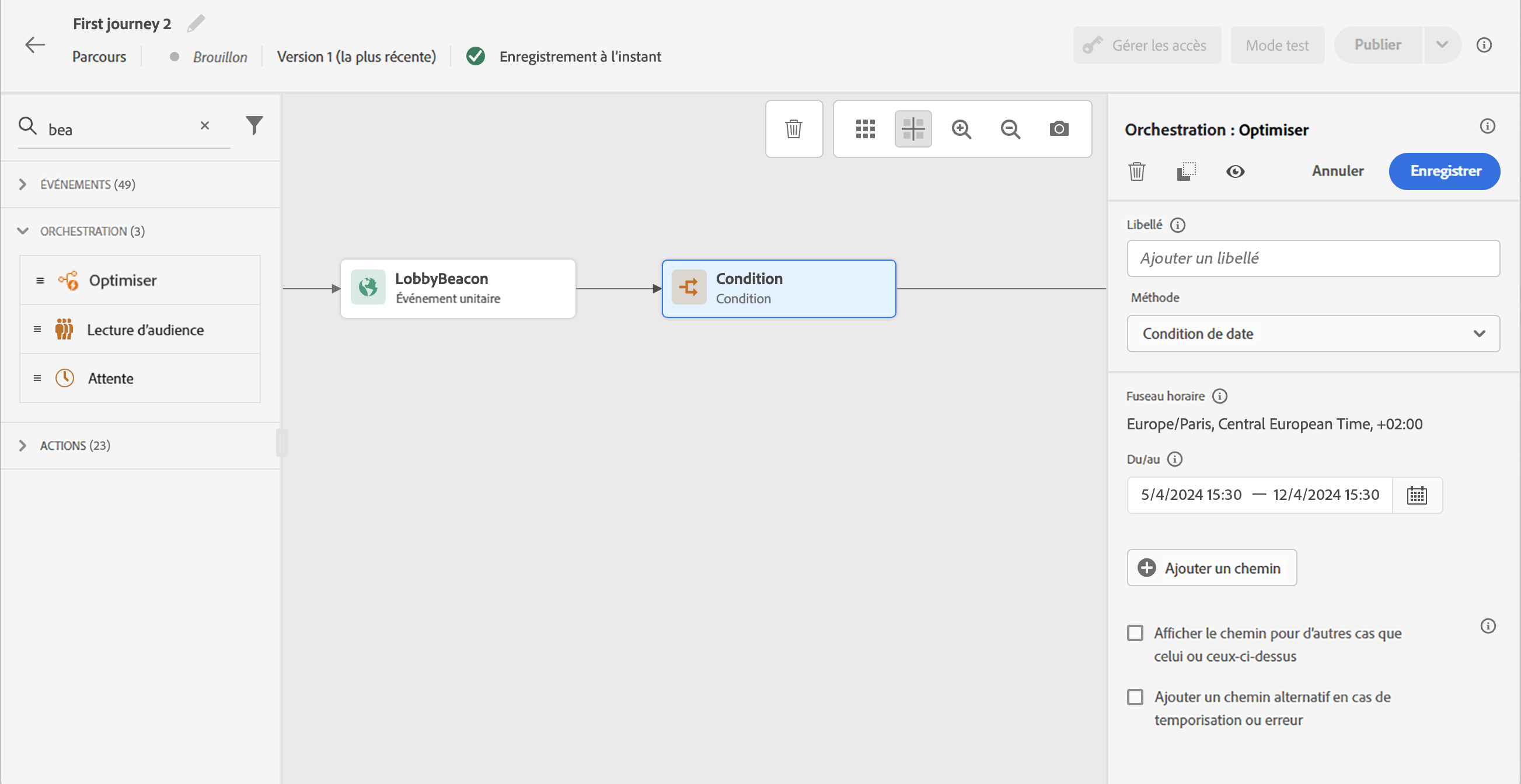Click the Libellé input field
Screen dimensions: 1521x784
1313,258
